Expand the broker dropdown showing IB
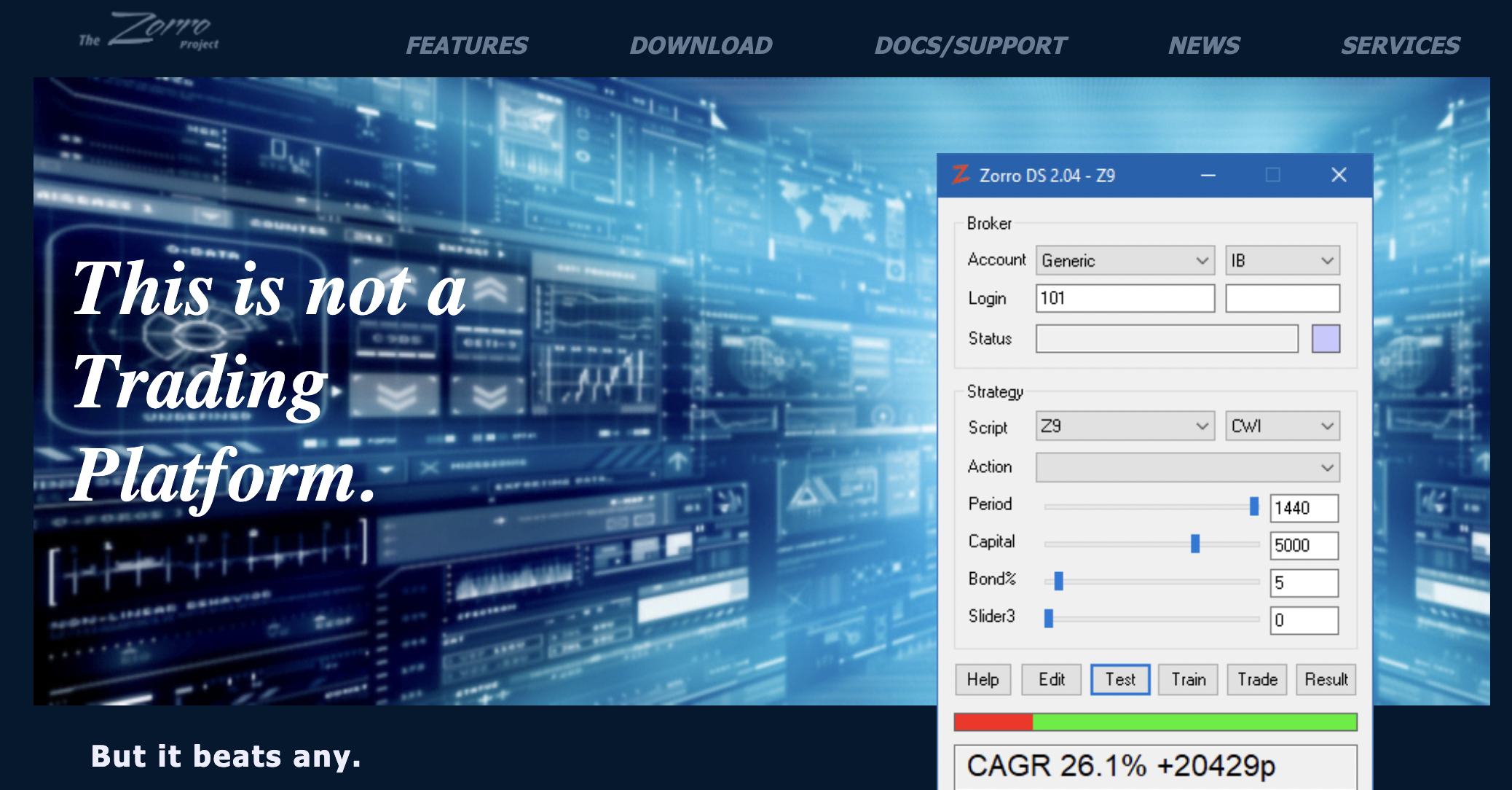 [x=1283, y=260]
